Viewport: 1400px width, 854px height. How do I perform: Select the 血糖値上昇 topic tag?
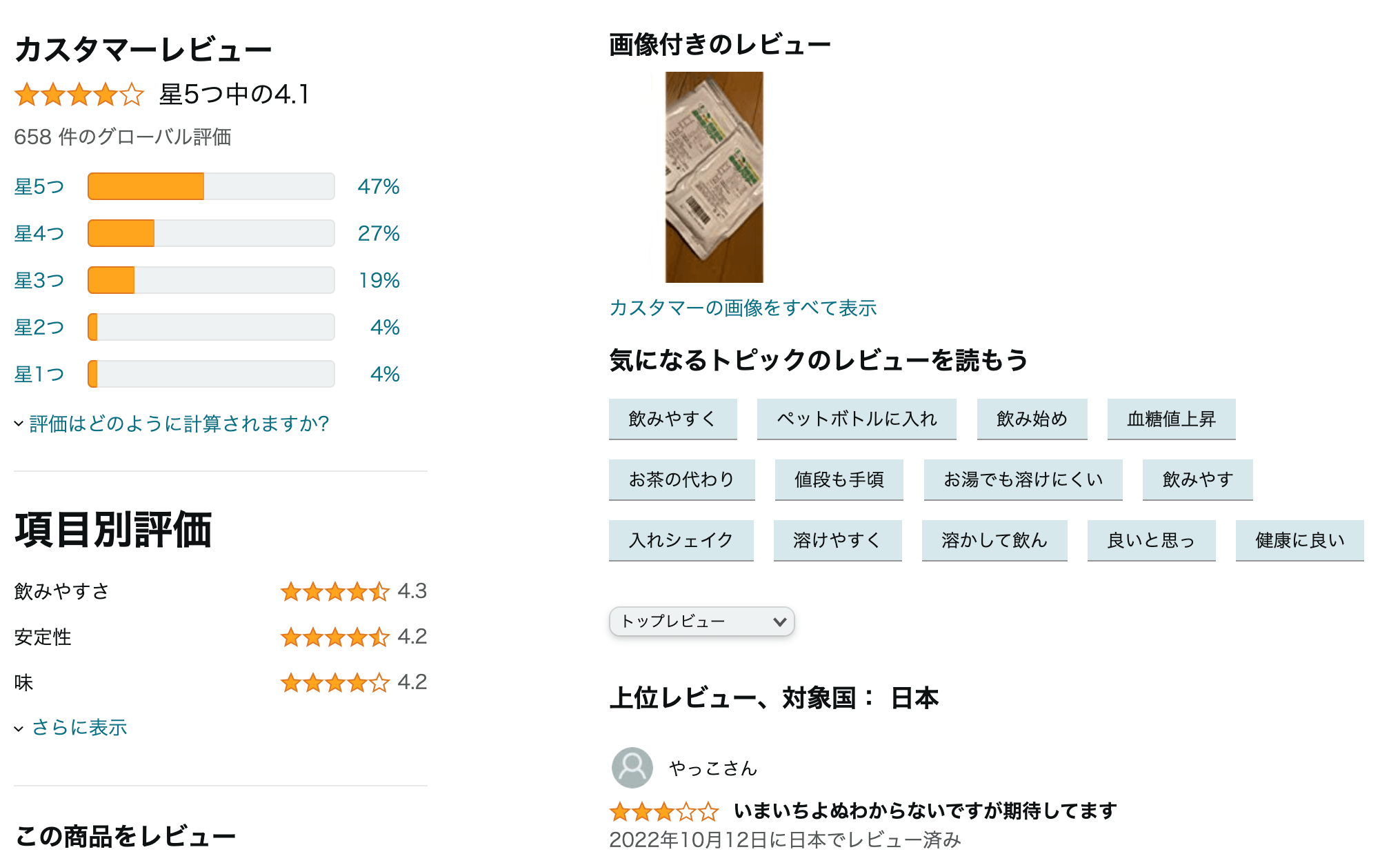(x=1172, y=419)
